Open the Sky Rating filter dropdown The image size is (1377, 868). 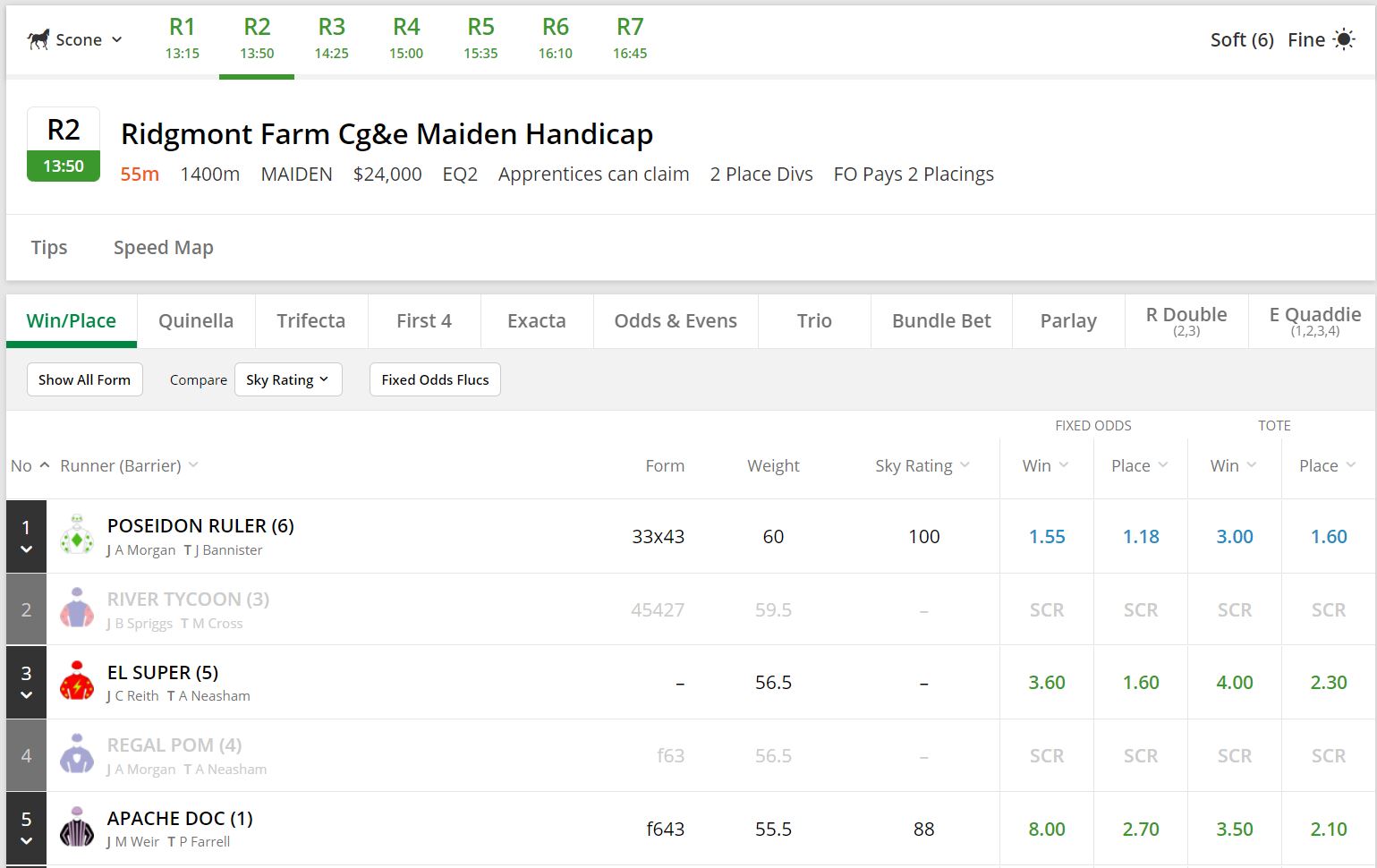pos(288,379)
